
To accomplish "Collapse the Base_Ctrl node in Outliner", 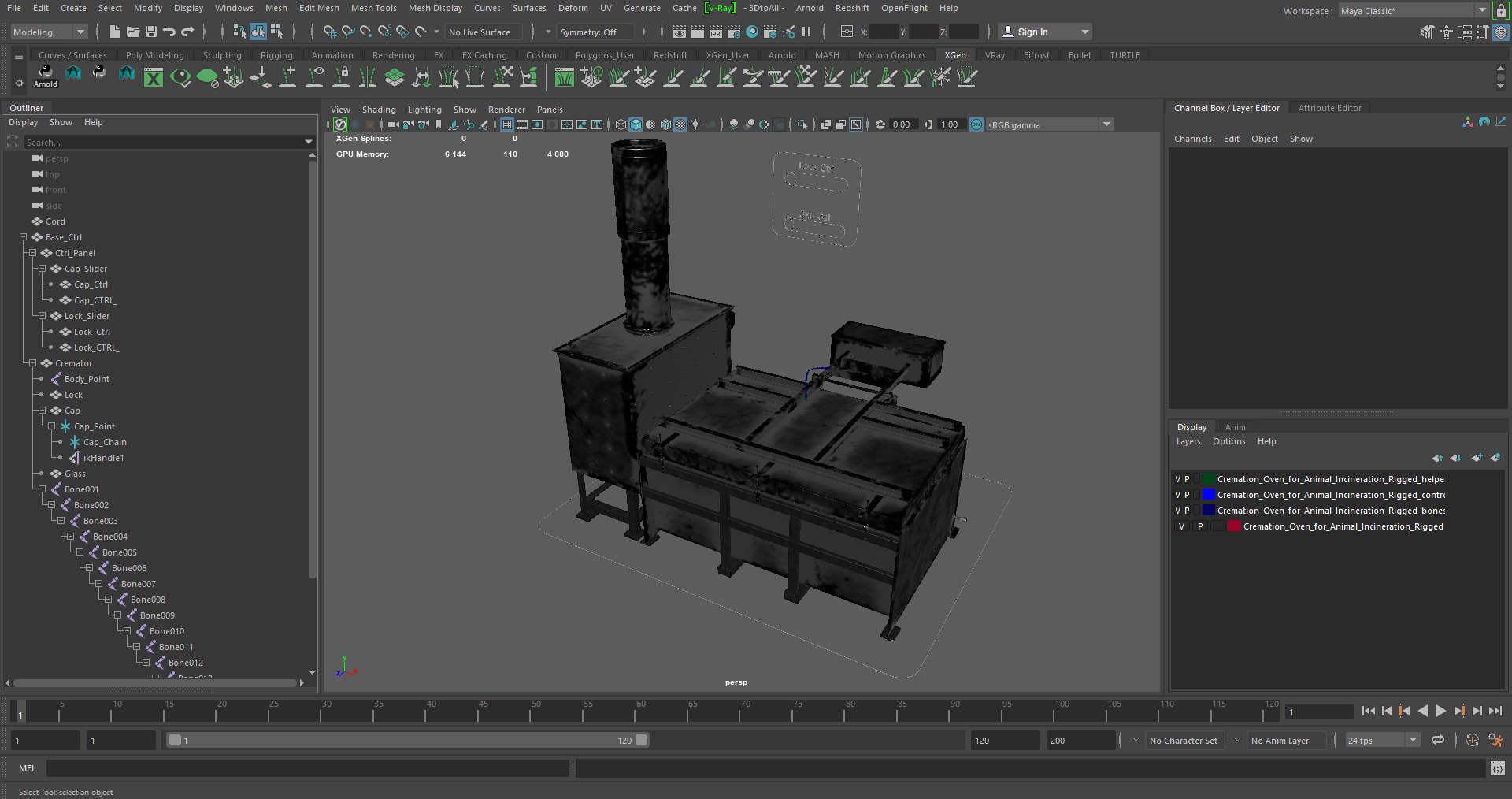I will click(x=23, y=237).
